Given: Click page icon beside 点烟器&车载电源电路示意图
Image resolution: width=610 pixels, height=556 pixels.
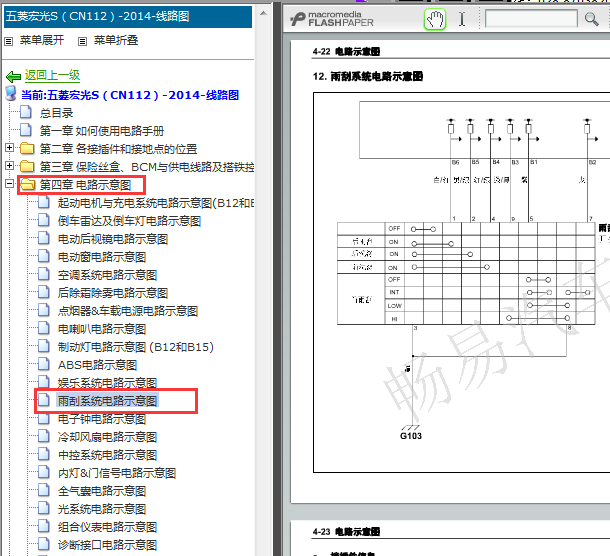Looking at the screenshot, I should point(44,310).
